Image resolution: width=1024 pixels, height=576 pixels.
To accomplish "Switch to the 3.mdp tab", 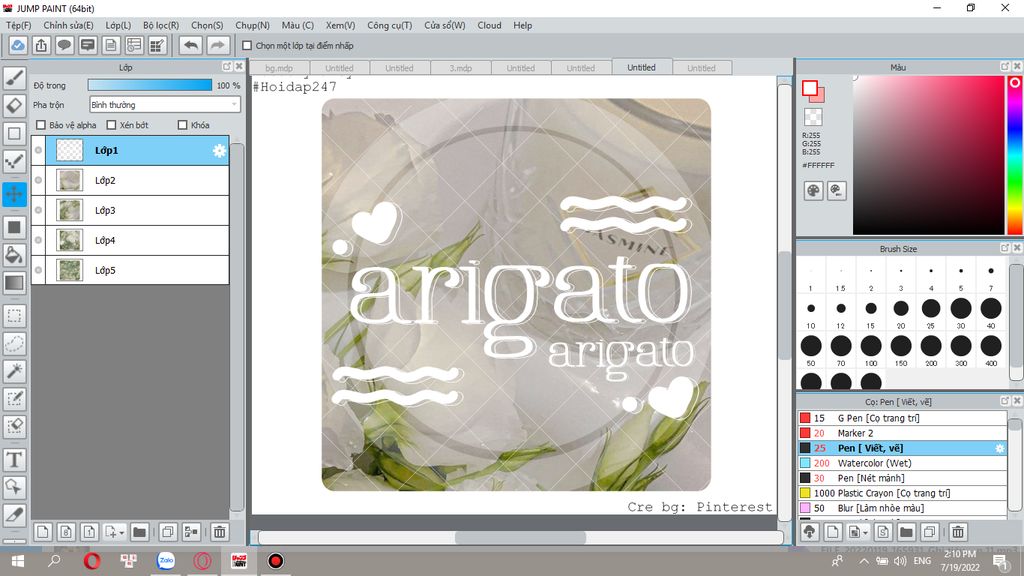I will point(460,68).
